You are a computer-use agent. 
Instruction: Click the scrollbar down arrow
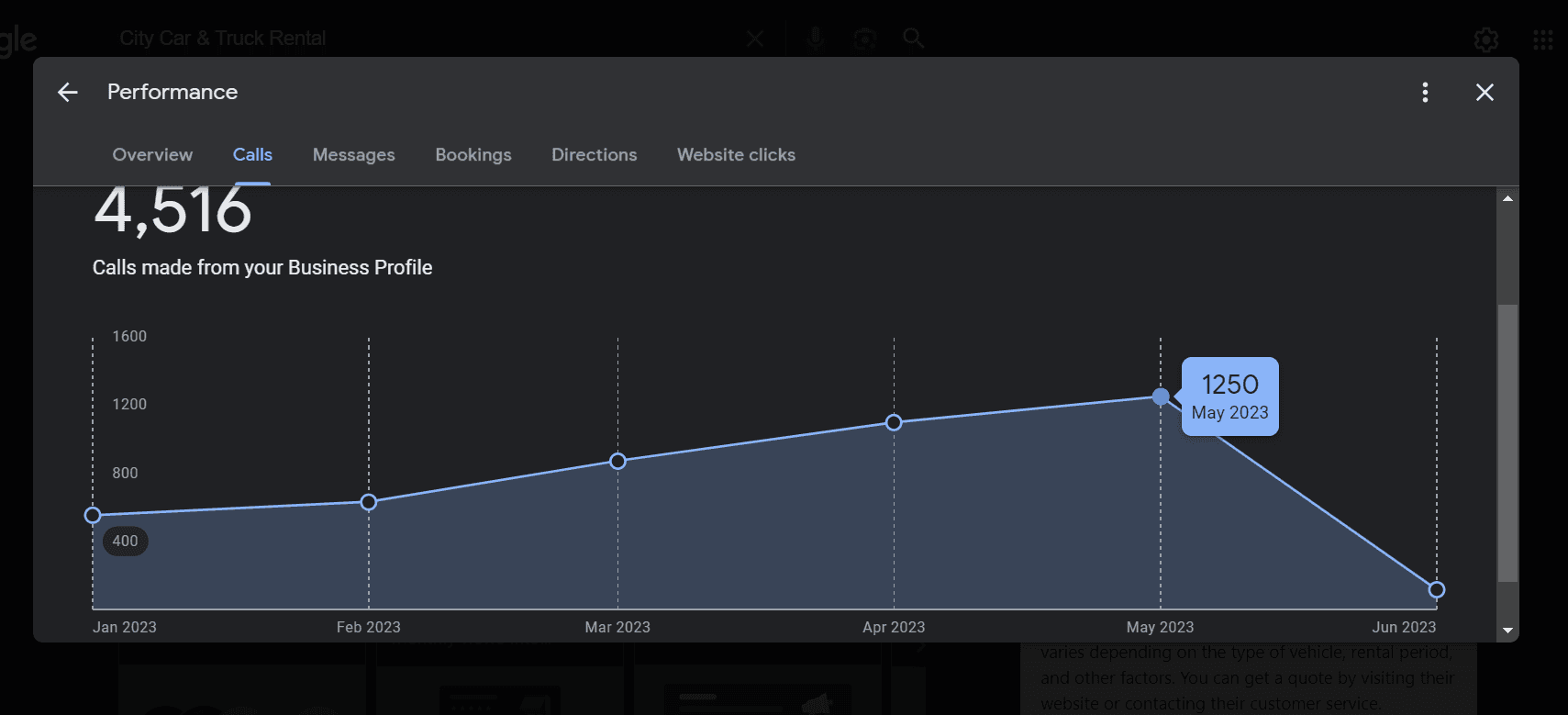coord(1507,631)
